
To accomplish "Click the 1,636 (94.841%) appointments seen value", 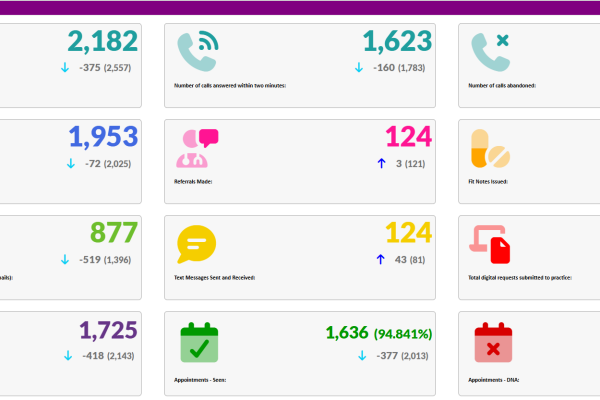I will (x=379, y=333).
